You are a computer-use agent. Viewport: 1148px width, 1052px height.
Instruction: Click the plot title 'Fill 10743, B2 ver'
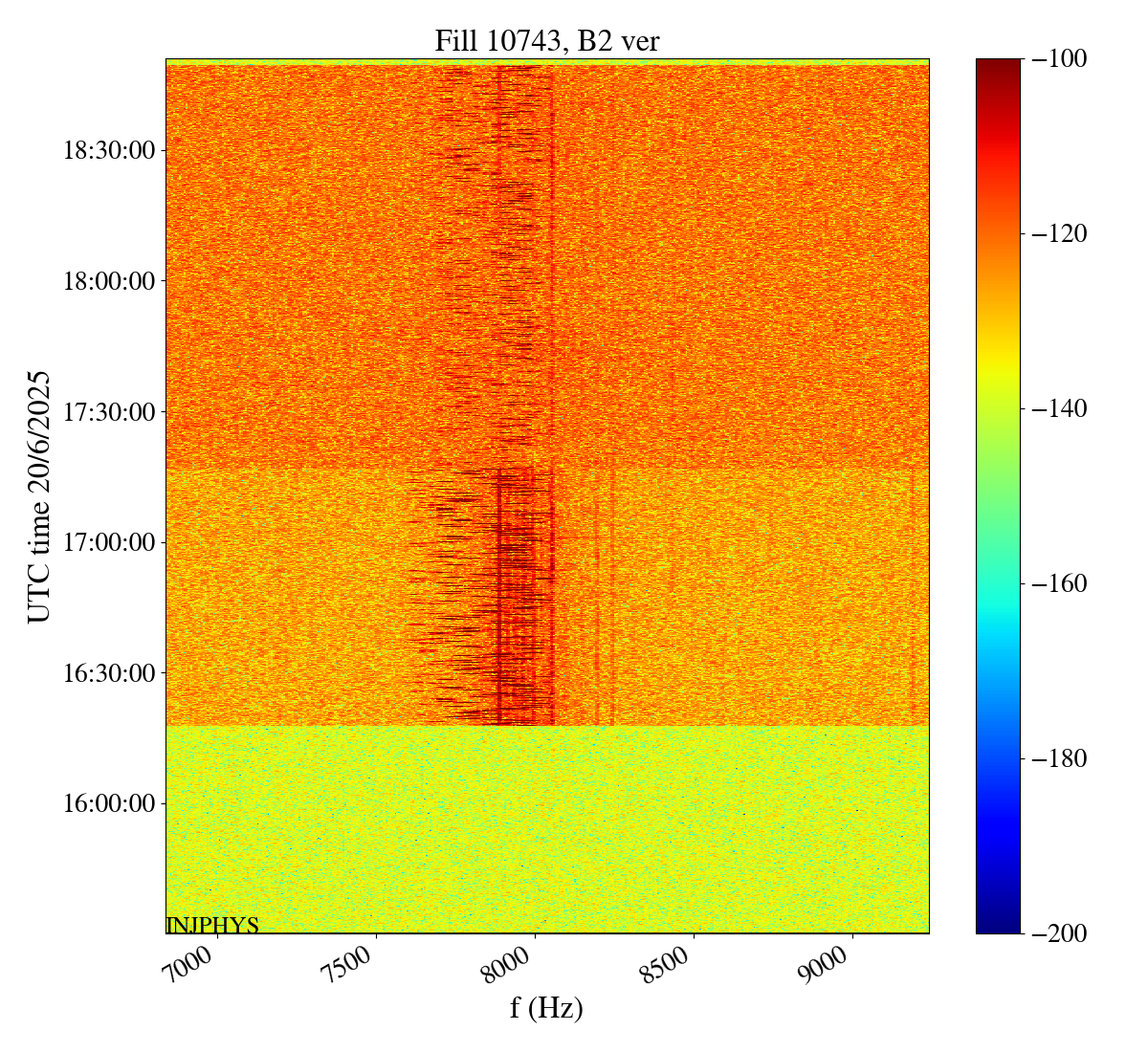[x=546, y=41]
